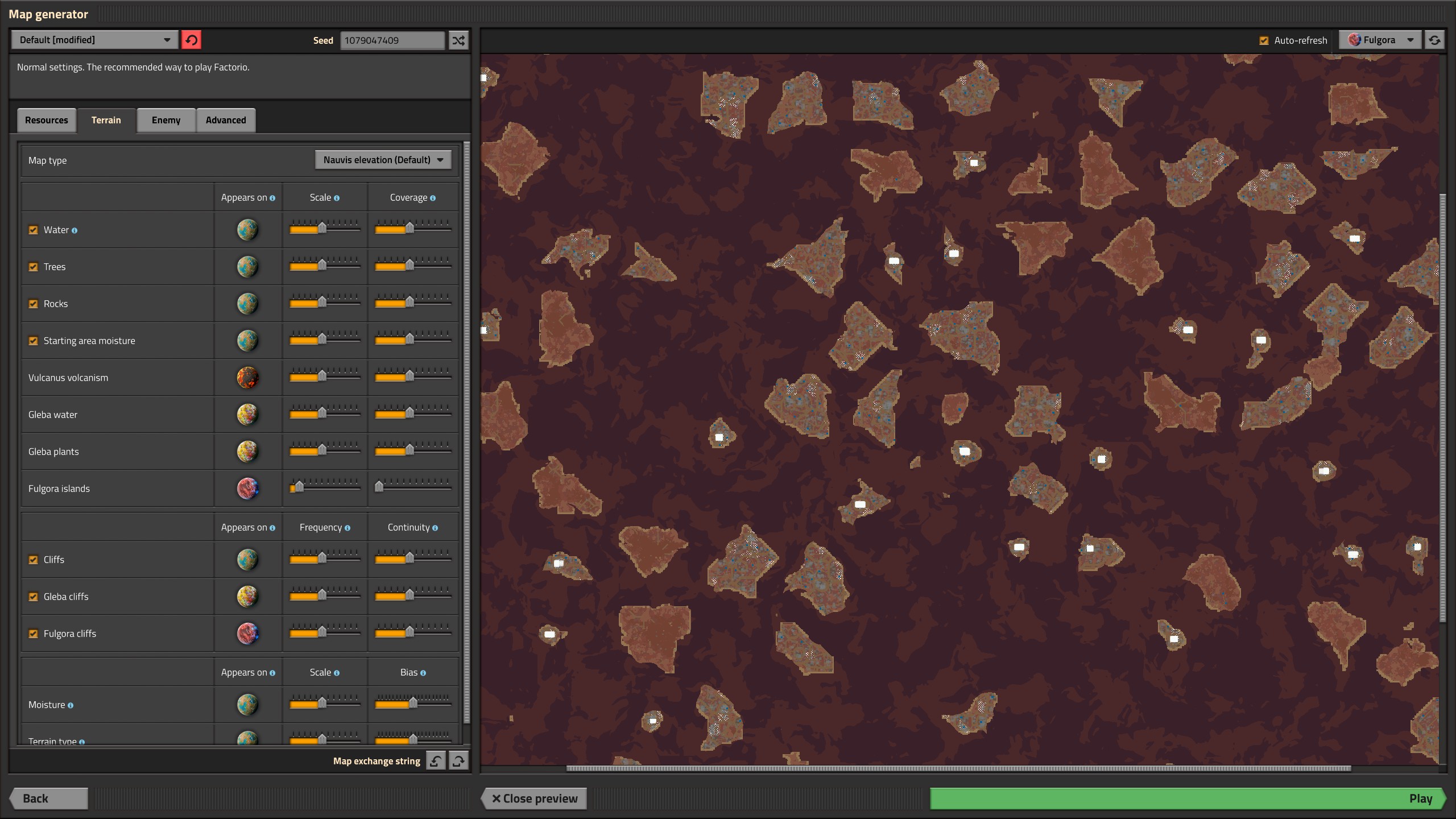
Task: Click the Close preview button
Action: pos(535,798)
